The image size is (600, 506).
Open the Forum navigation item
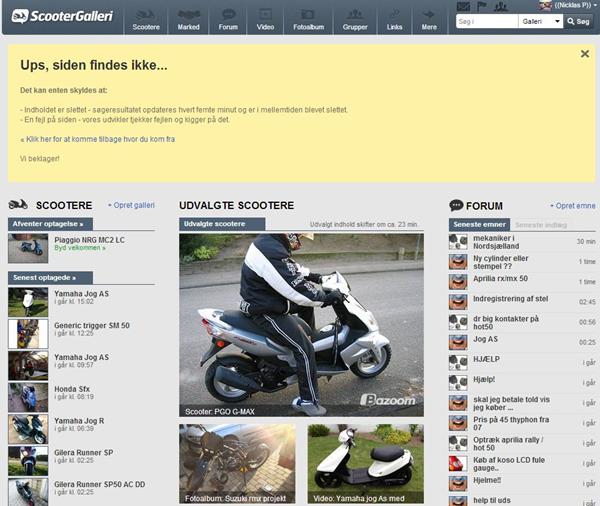228,20
